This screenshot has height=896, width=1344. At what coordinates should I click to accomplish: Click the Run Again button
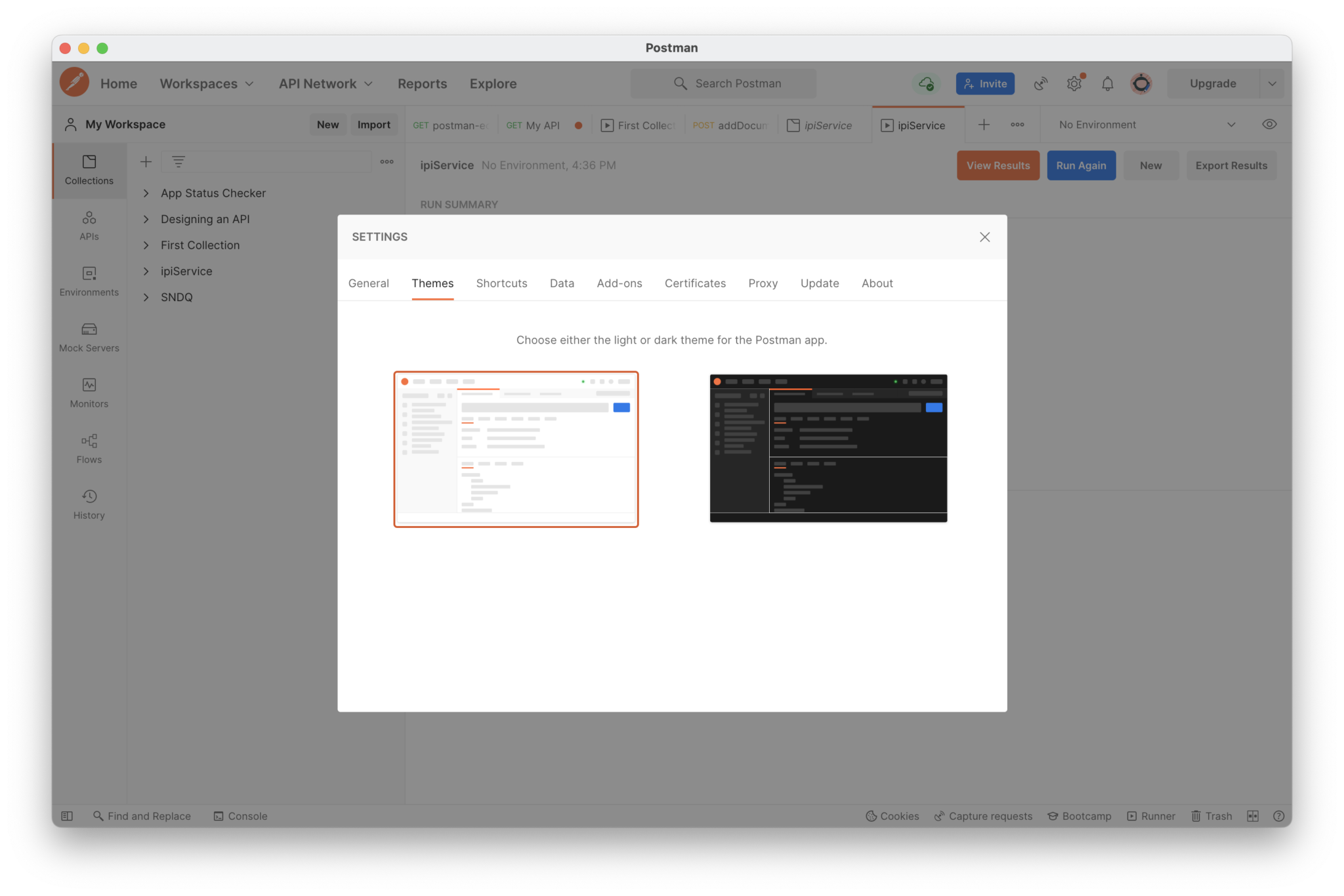(x=1081, y=165)
